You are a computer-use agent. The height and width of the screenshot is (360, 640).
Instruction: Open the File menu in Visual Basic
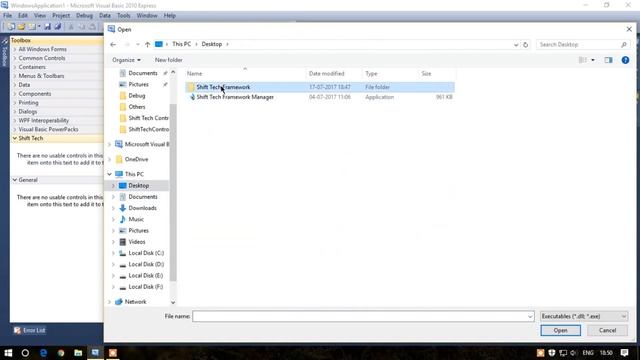pos(7,16)
